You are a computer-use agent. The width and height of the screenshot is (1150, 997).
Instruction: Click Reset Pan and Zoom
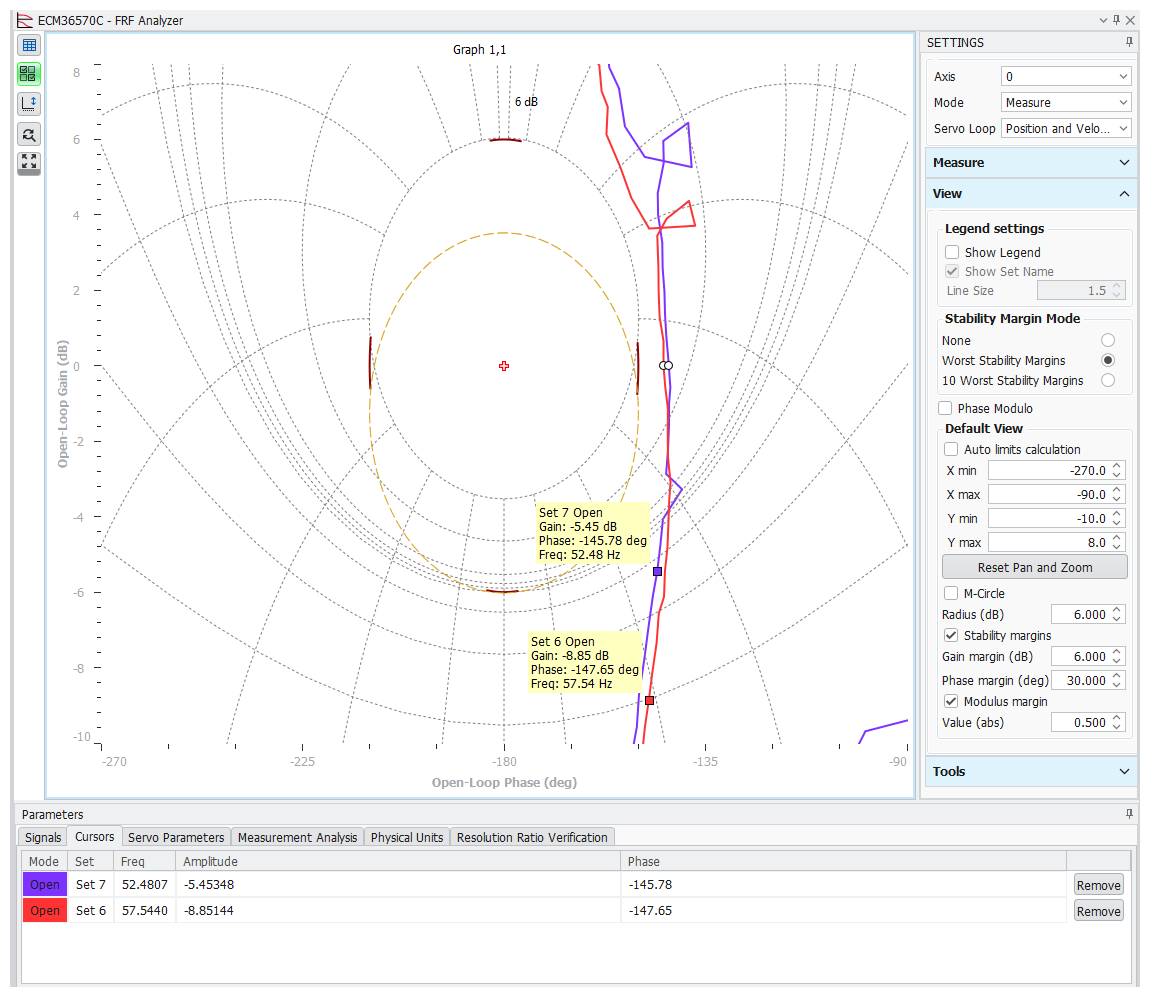pos(1034,566)
